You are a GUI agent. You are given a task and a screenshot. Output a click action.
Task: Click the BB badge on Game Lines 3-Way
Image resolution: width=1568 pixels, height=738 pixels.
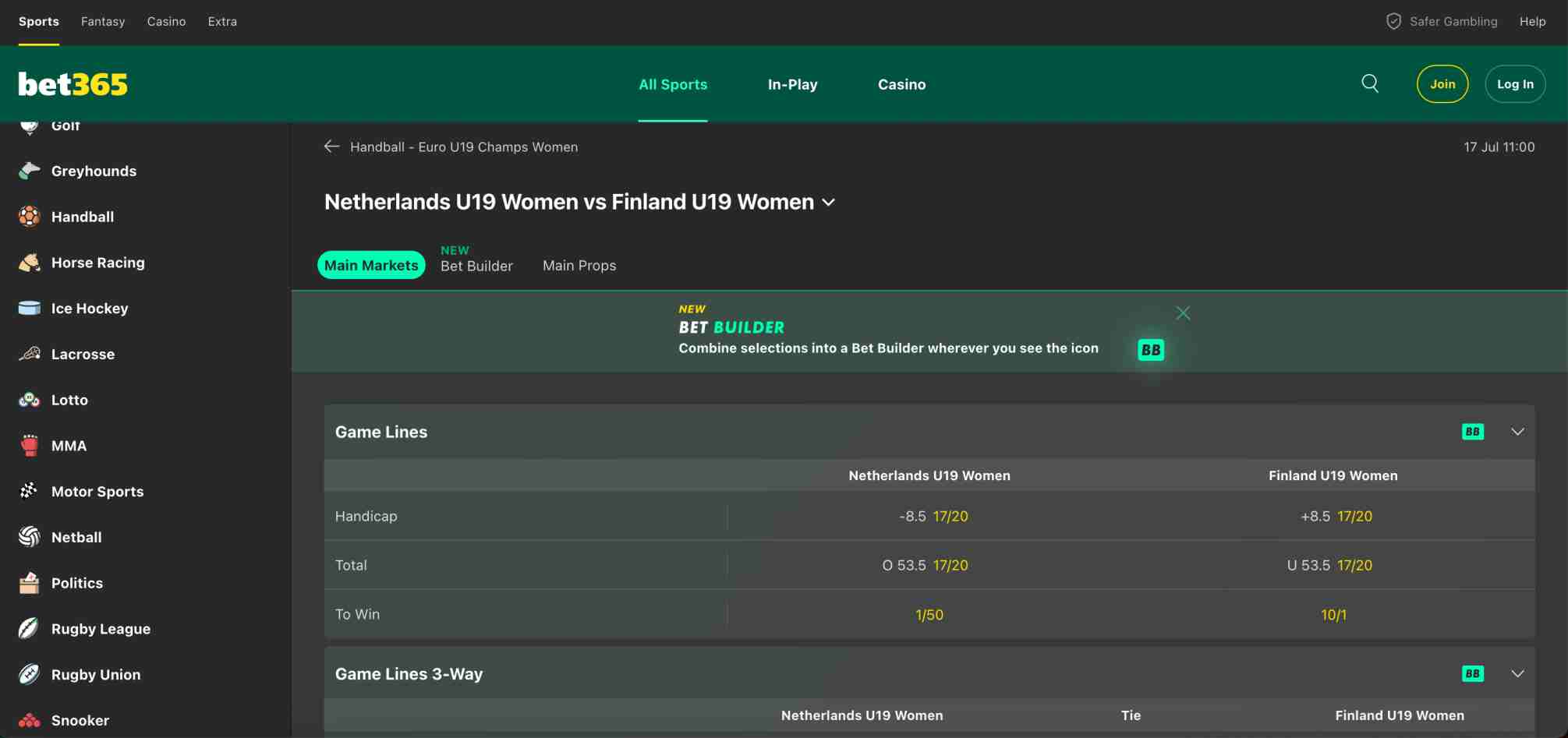1473,674
